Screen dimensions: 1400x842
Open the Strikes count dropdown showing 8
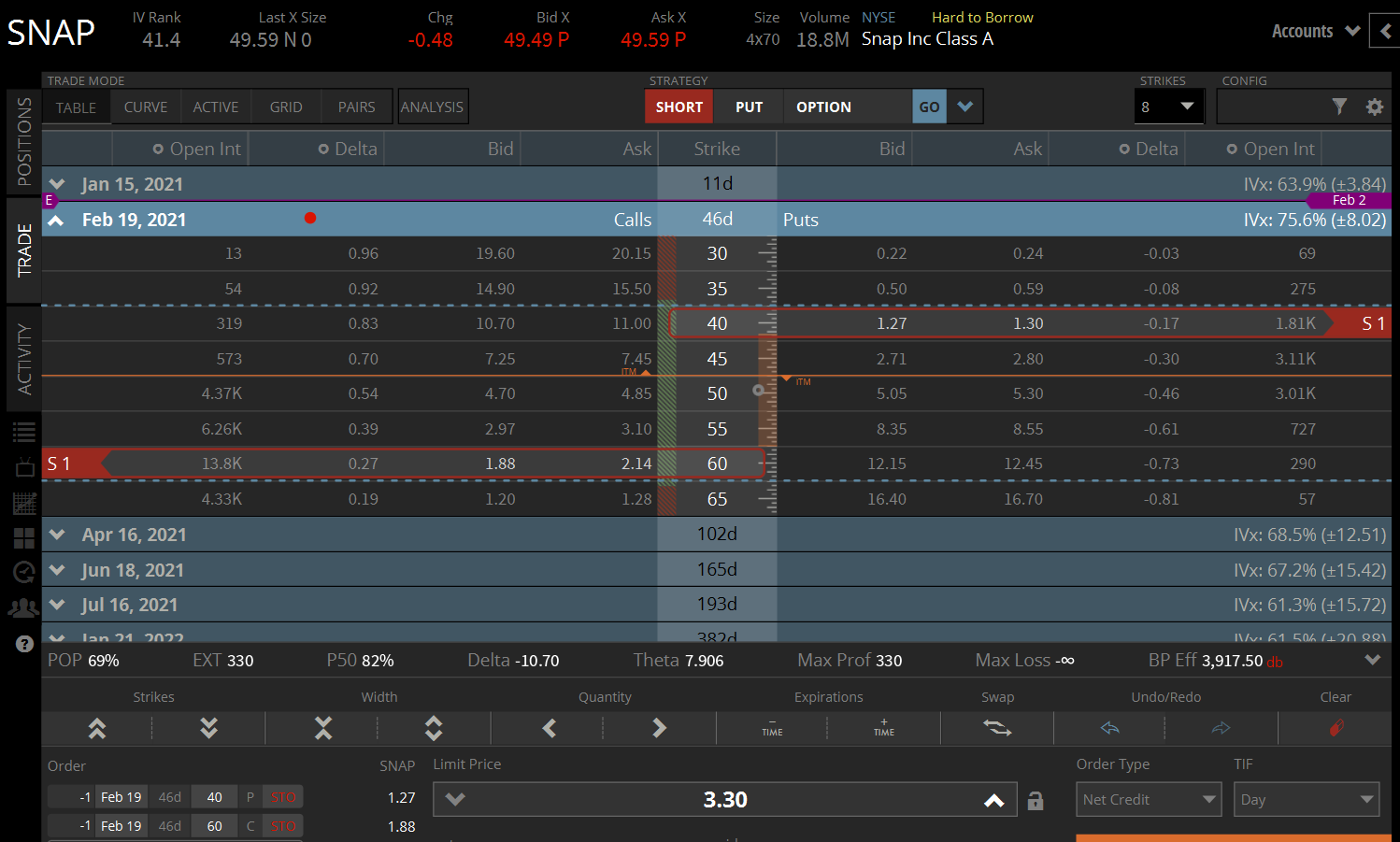point(1168,107)
